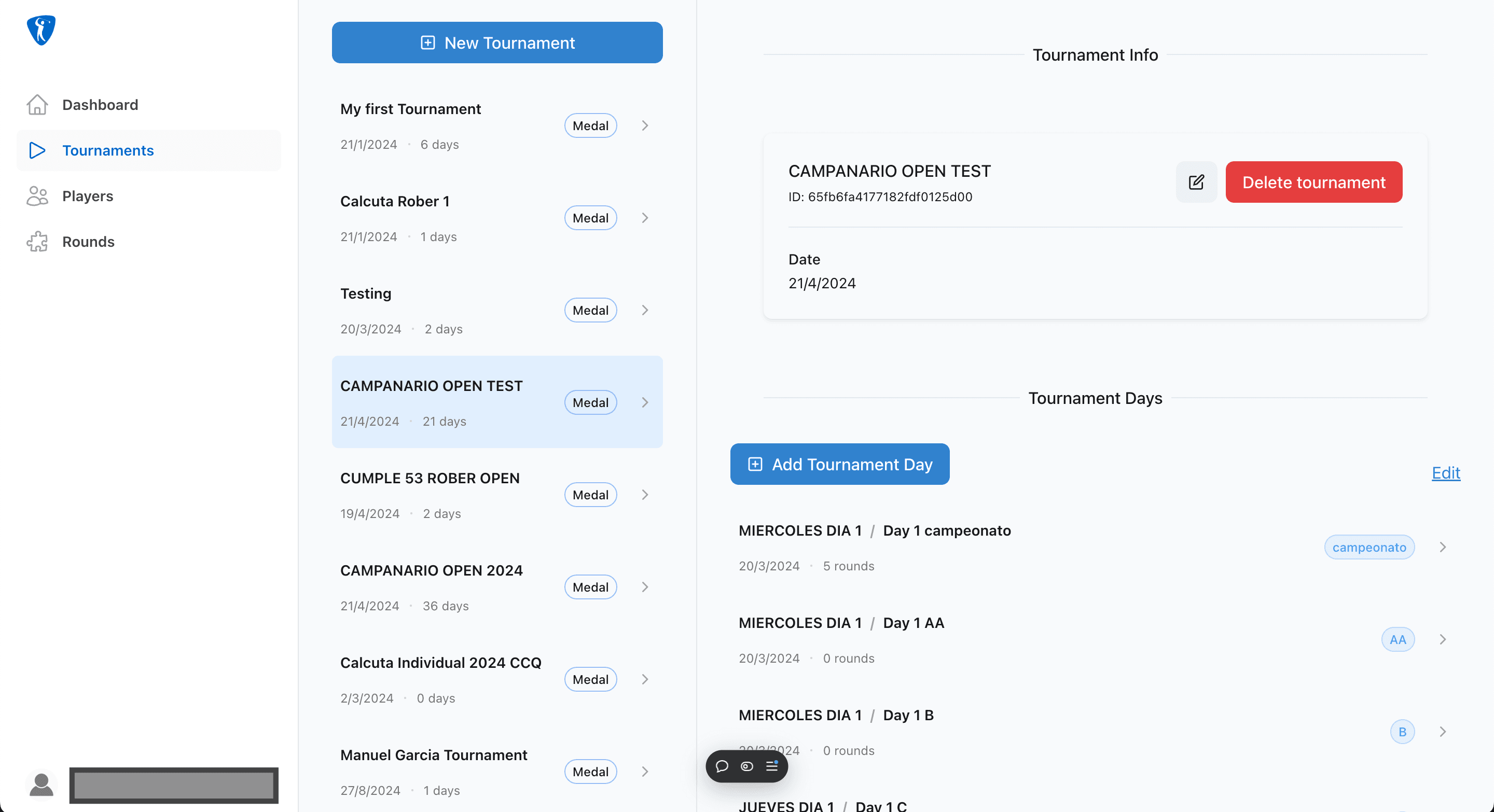Expand the My first Tournament chevron
The image size is (1494, 812).
pos(645,126)
